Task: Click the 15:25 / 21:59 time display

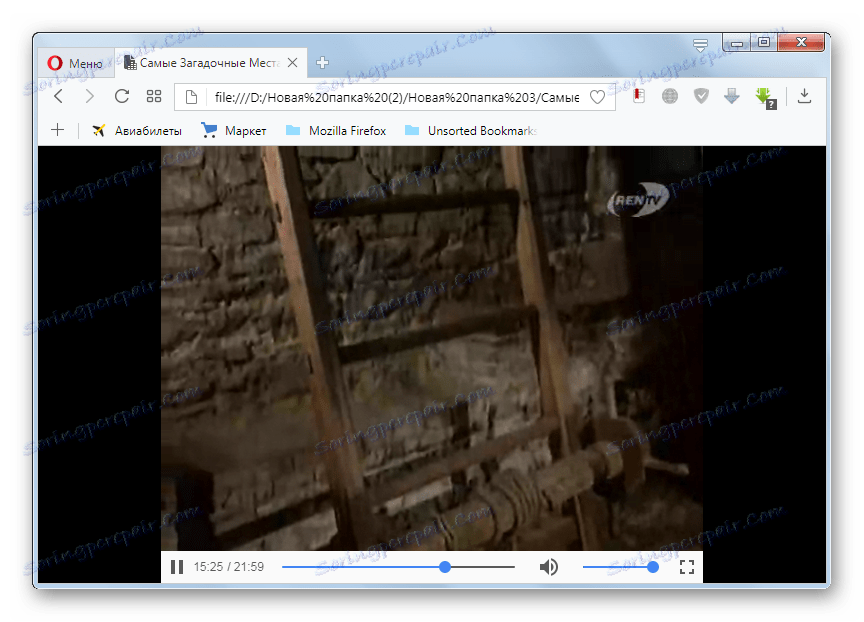Action: click(229, 567)
